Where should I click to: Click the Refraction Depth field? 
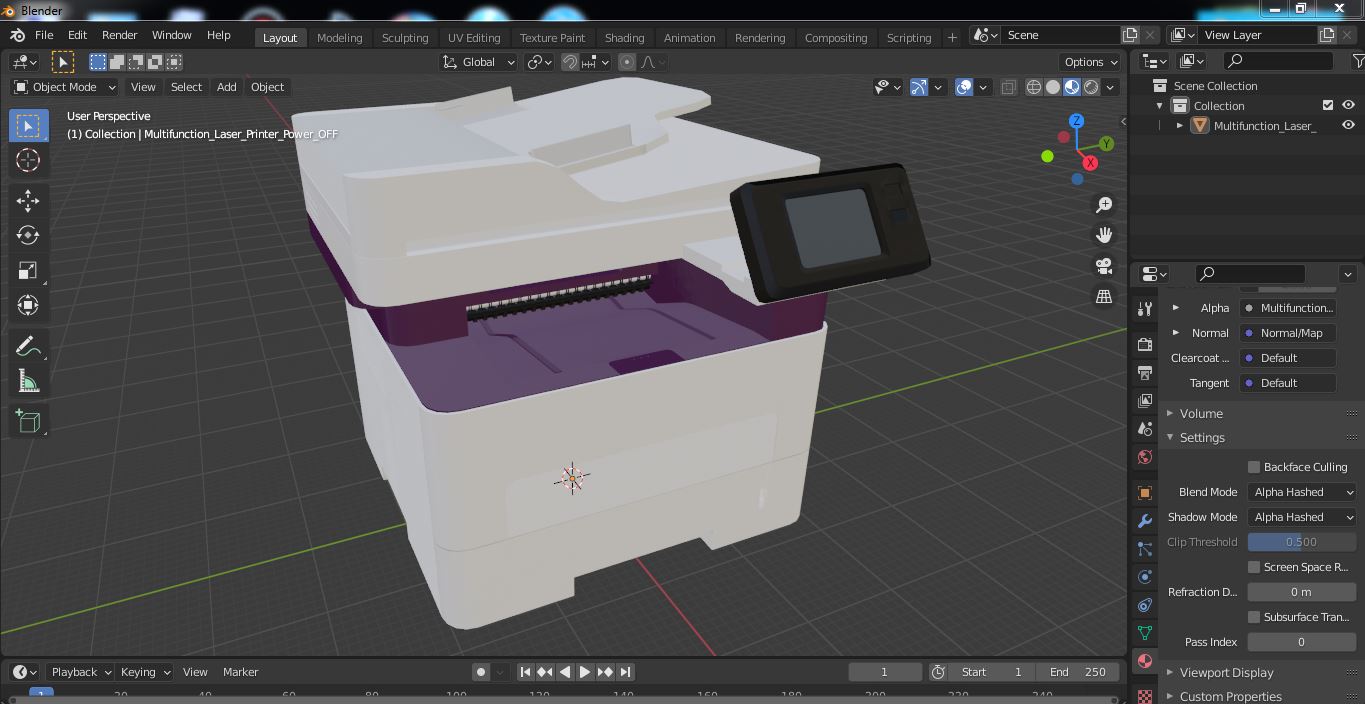[1302, 592]
